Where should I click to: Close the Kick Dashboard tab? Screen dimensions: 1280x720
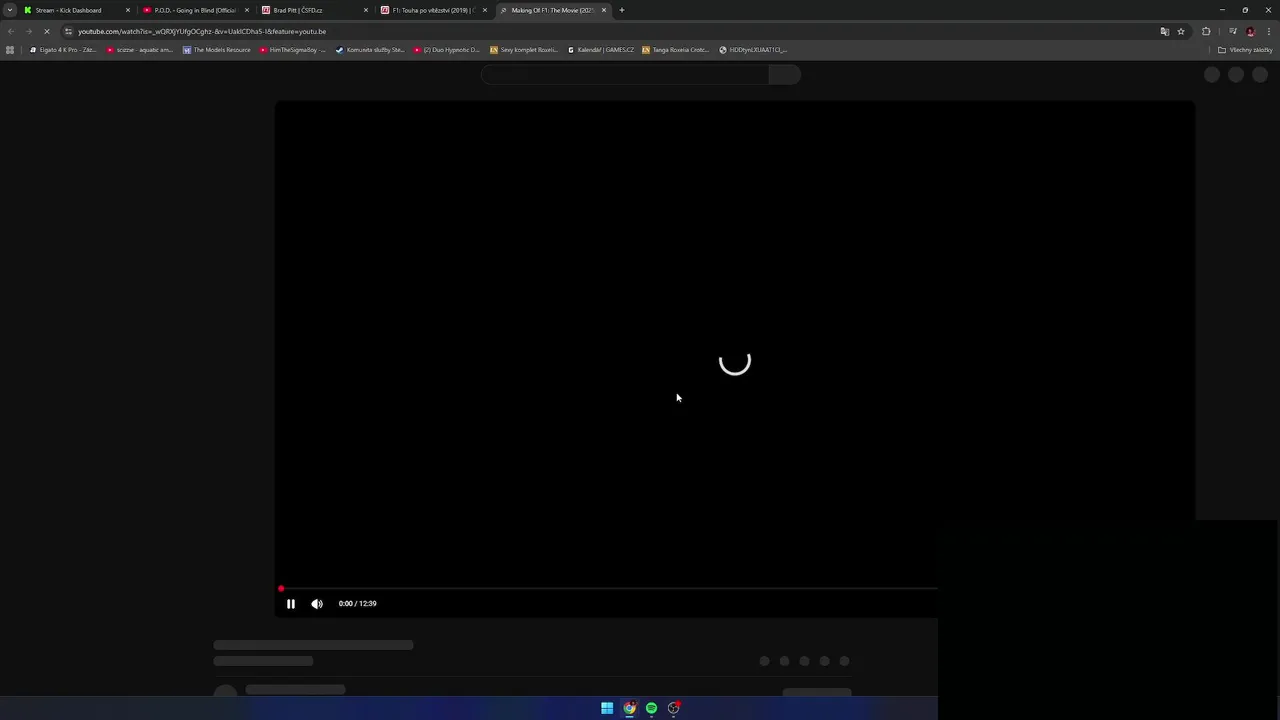128,10
